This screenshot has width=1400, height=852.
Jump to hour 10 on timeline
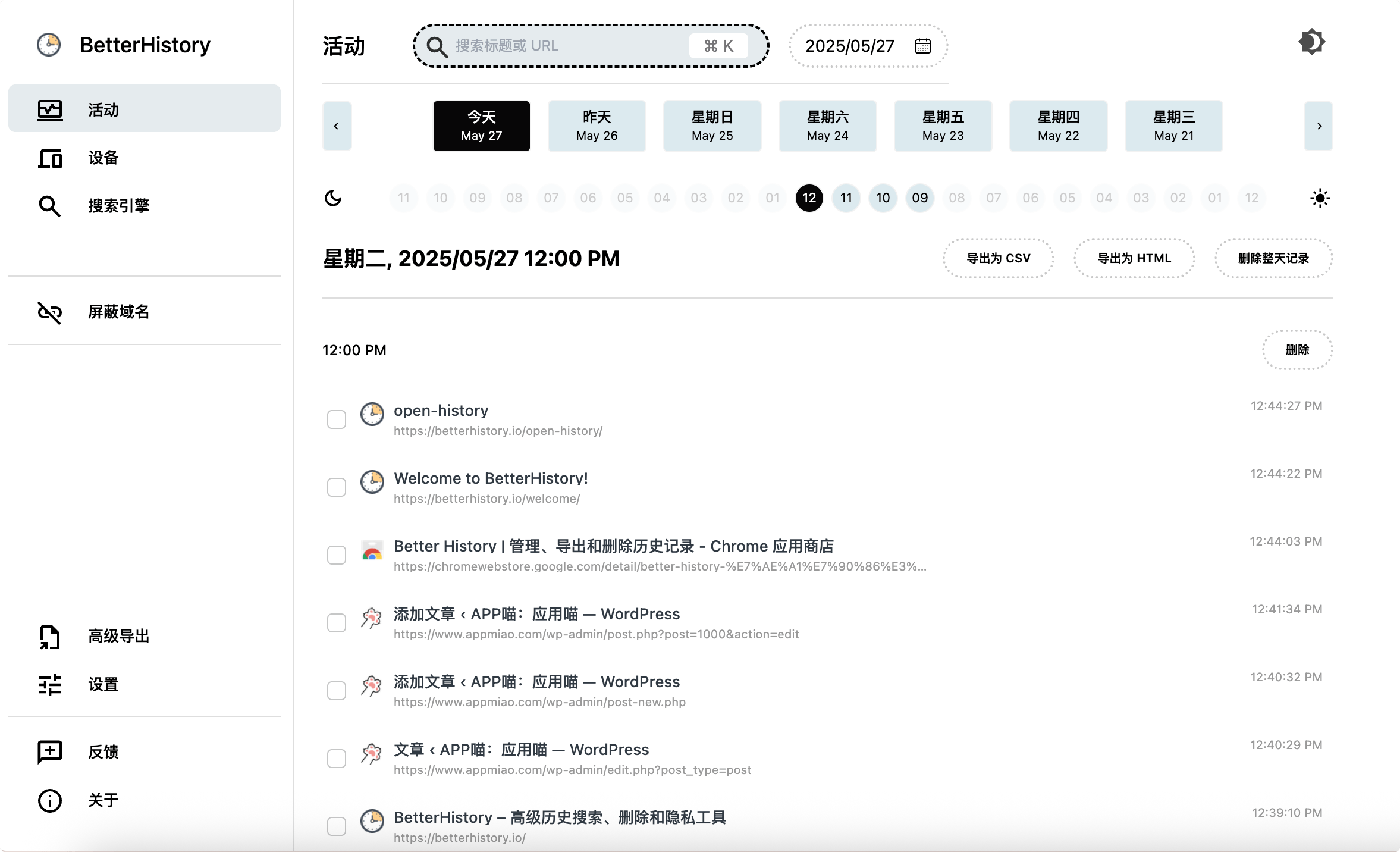pyautogui.click(x=883, y=198)
